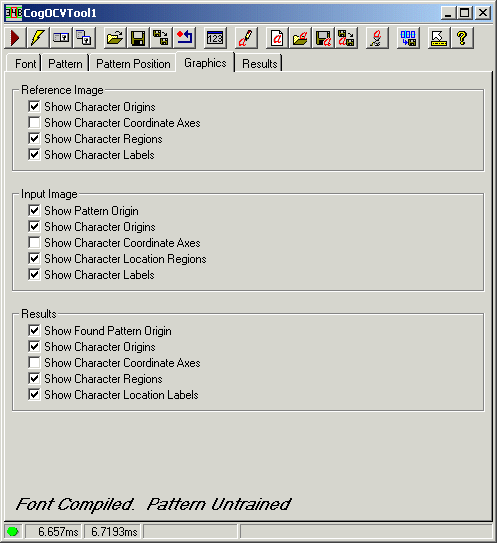Toggle Results Show Character Regions checkbox
The width and height of the screenshot is (497, 543).
34,379
